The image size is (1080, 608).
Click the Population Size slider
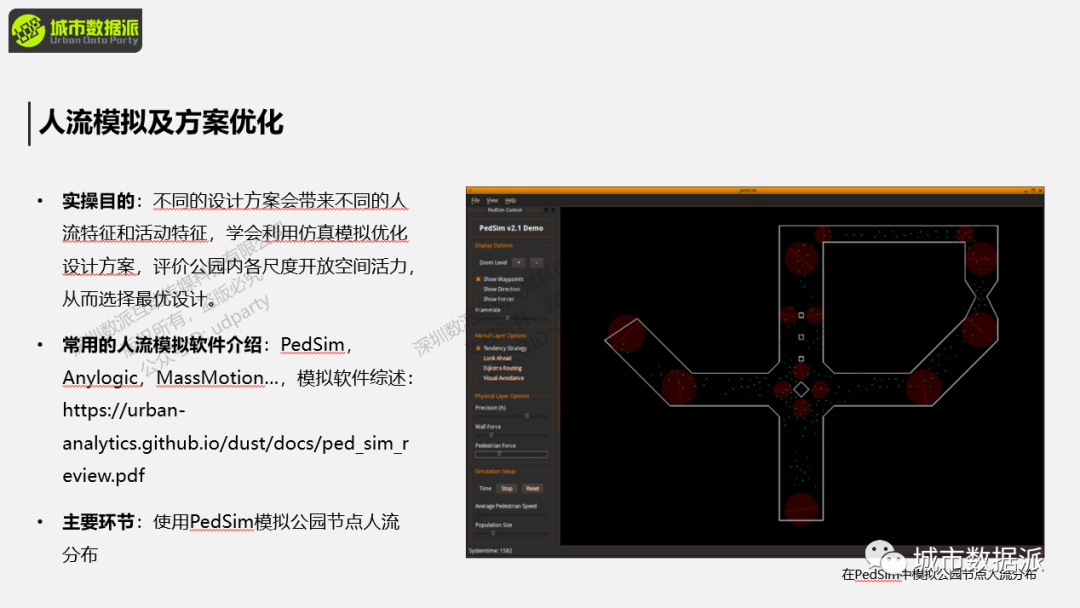pyautogui.click(x=511, y=533)
